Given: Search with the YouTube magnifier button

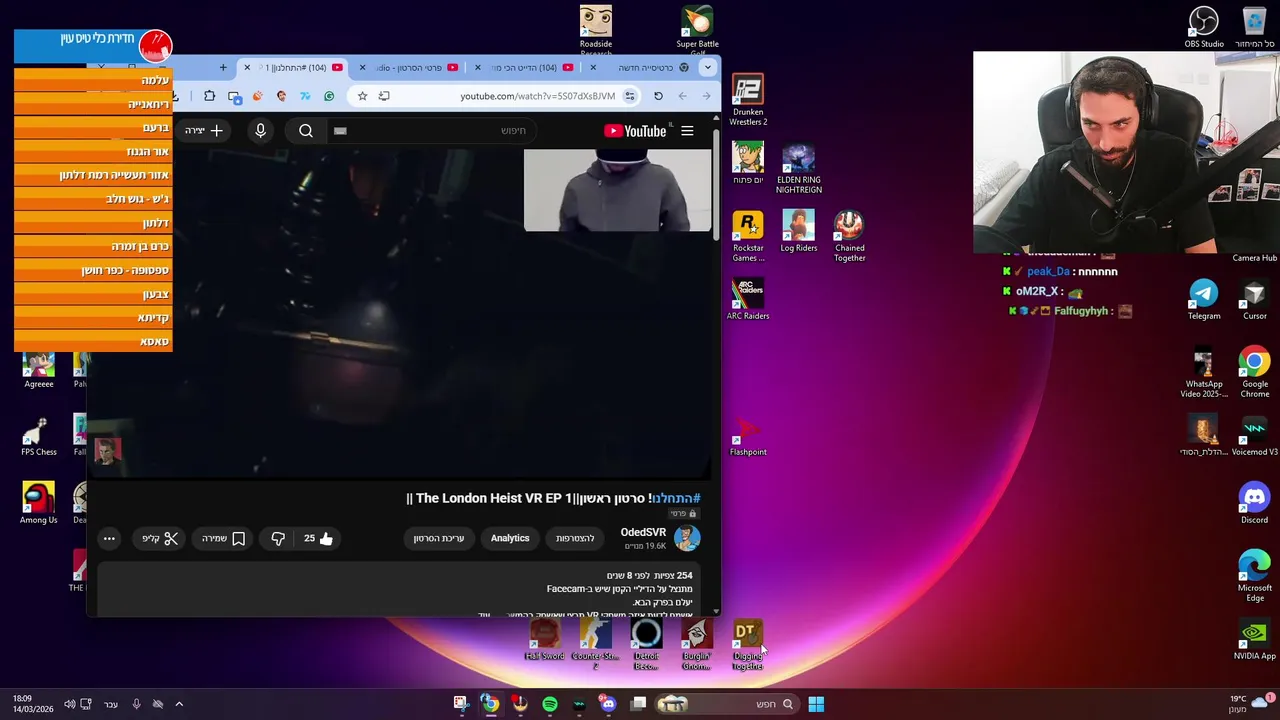Looking at the screenshot, I should 306,131.
